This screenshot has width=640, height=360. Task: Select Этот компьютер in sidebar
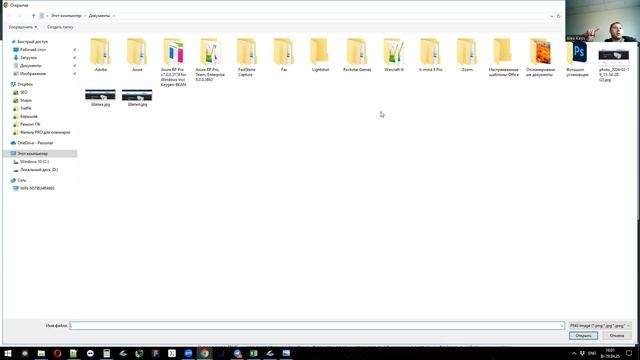click(32, 153)
